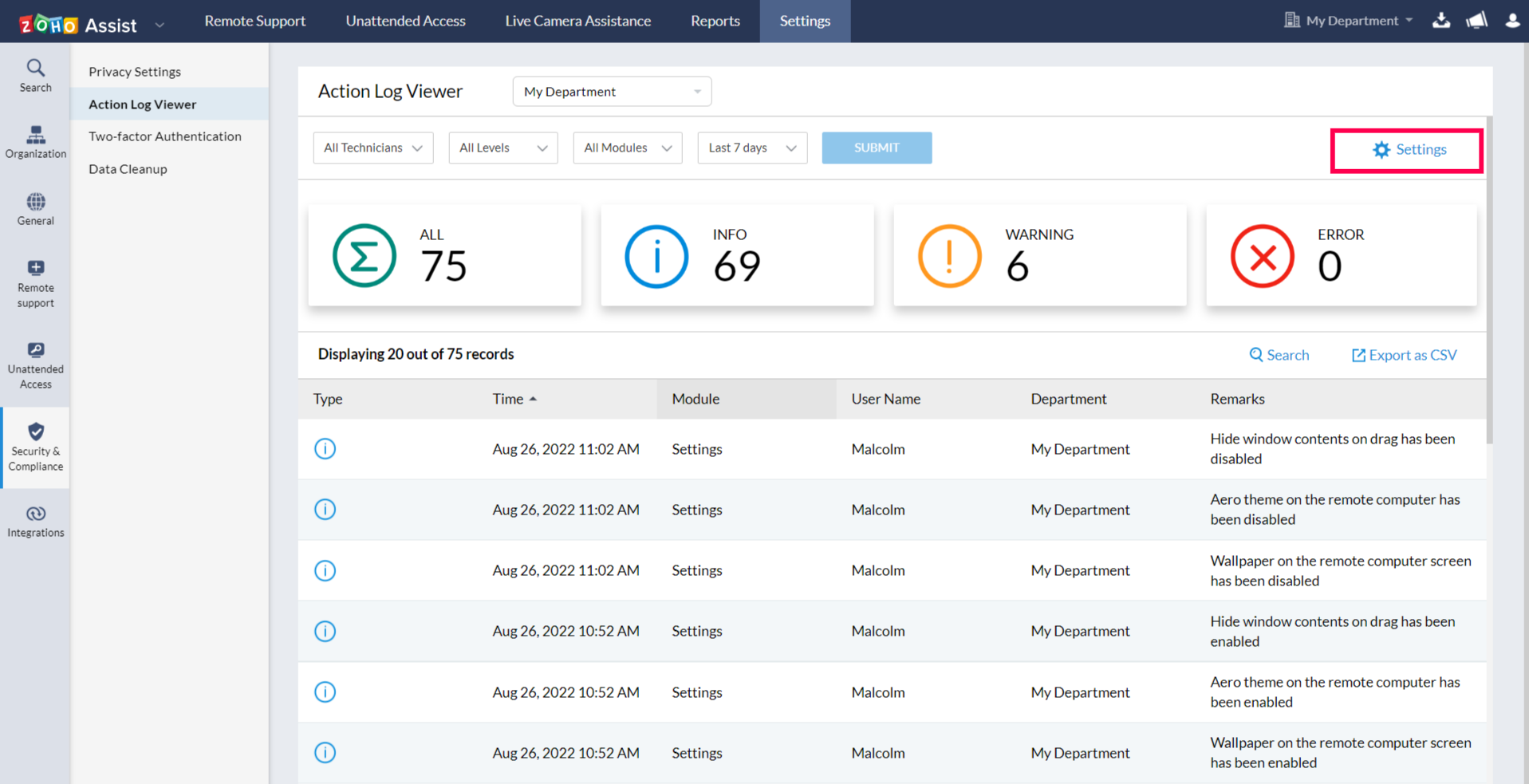Click the vertical scrollbar of the log

coord(1490,280)
